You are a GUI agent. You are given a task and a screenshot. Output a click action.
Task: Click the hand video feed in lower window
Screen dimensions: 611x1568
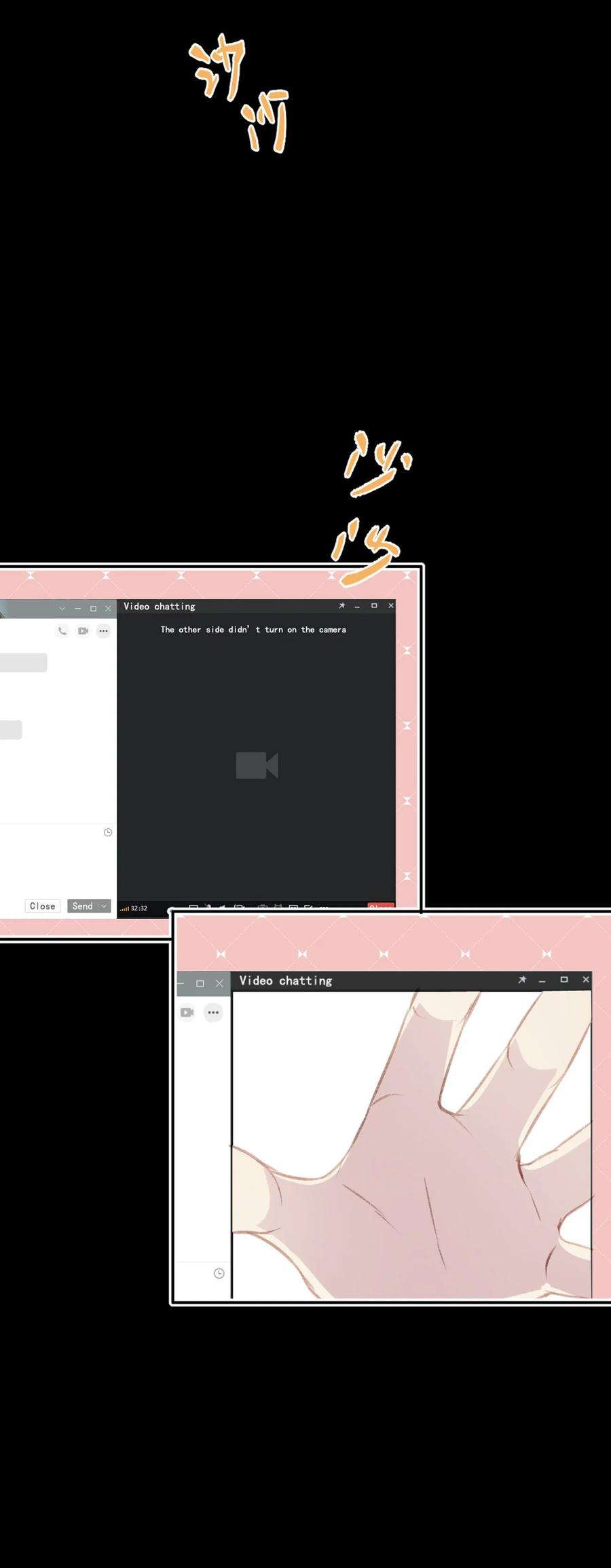tap(412, 1145)
